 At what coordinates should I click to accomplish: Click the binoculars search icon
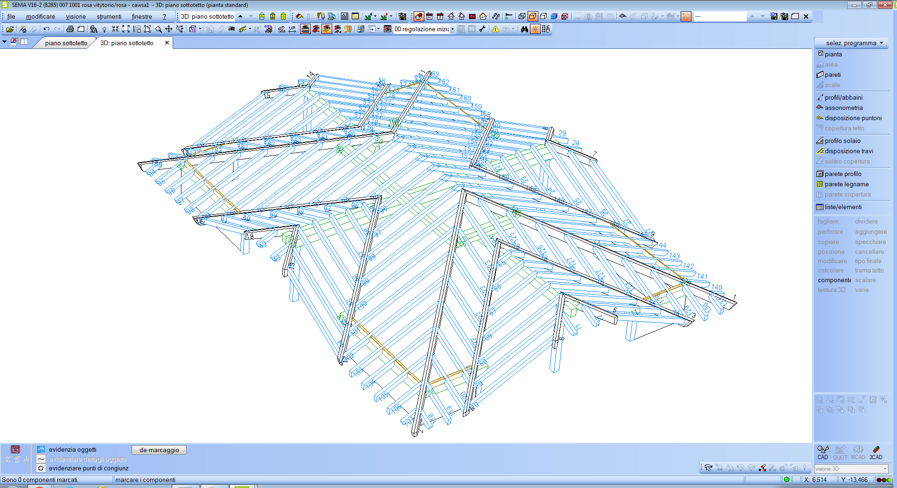[524, 29]
